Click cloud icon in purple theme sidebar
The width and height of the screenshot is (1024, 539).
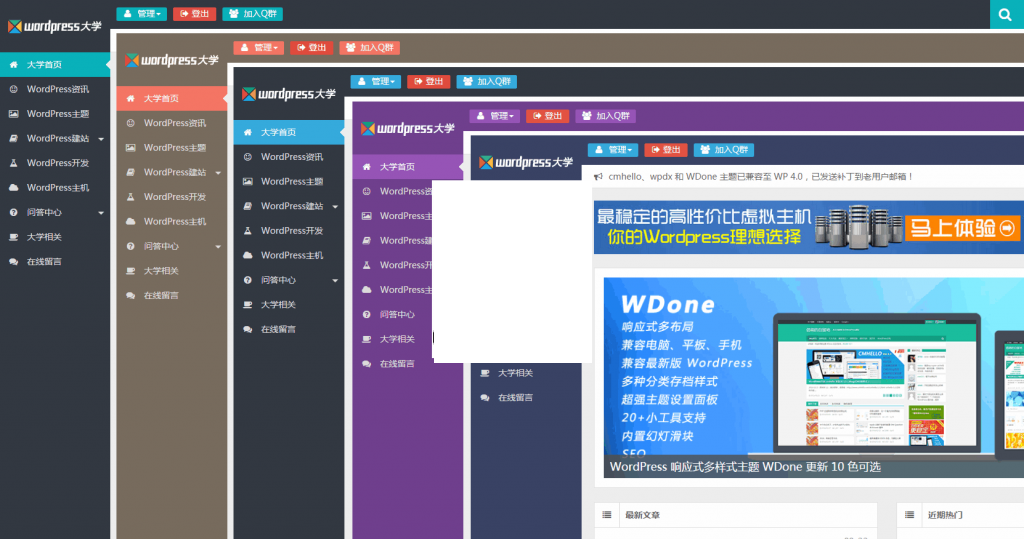coord(366,289)
